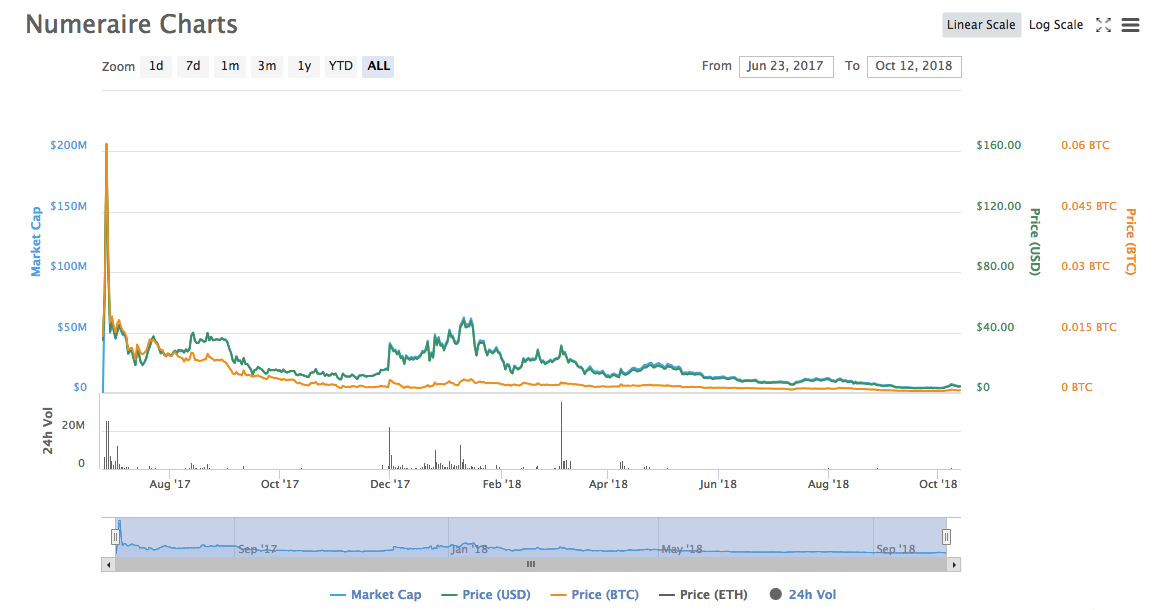Image resolution: width=1170 pixels, height=610 pixels.
Task: Click the $200M market cap axis label
Action: [x=69, y=145]
